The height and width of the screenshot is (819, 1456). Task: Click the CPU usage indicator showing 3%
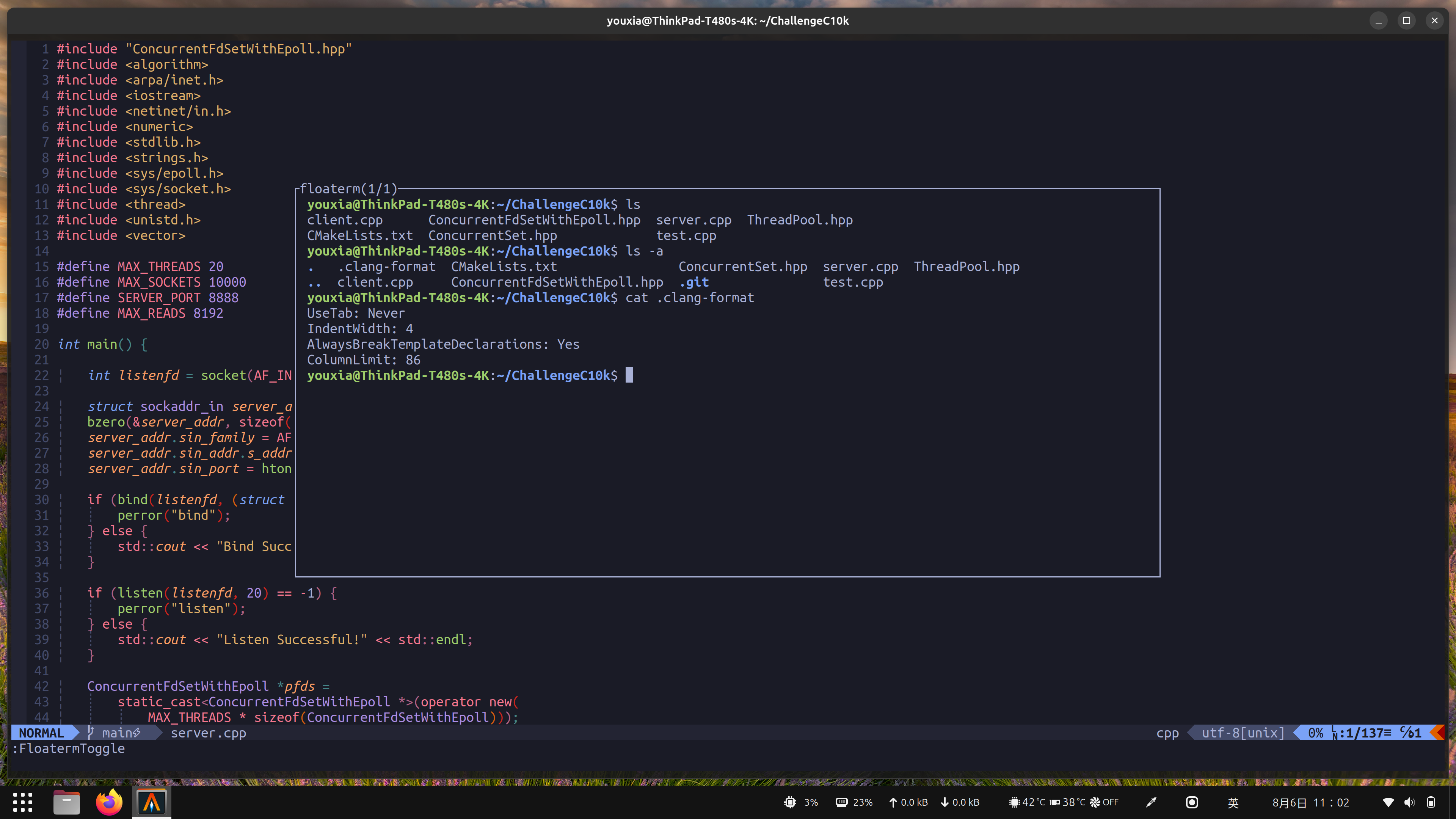tap(800, 802)
